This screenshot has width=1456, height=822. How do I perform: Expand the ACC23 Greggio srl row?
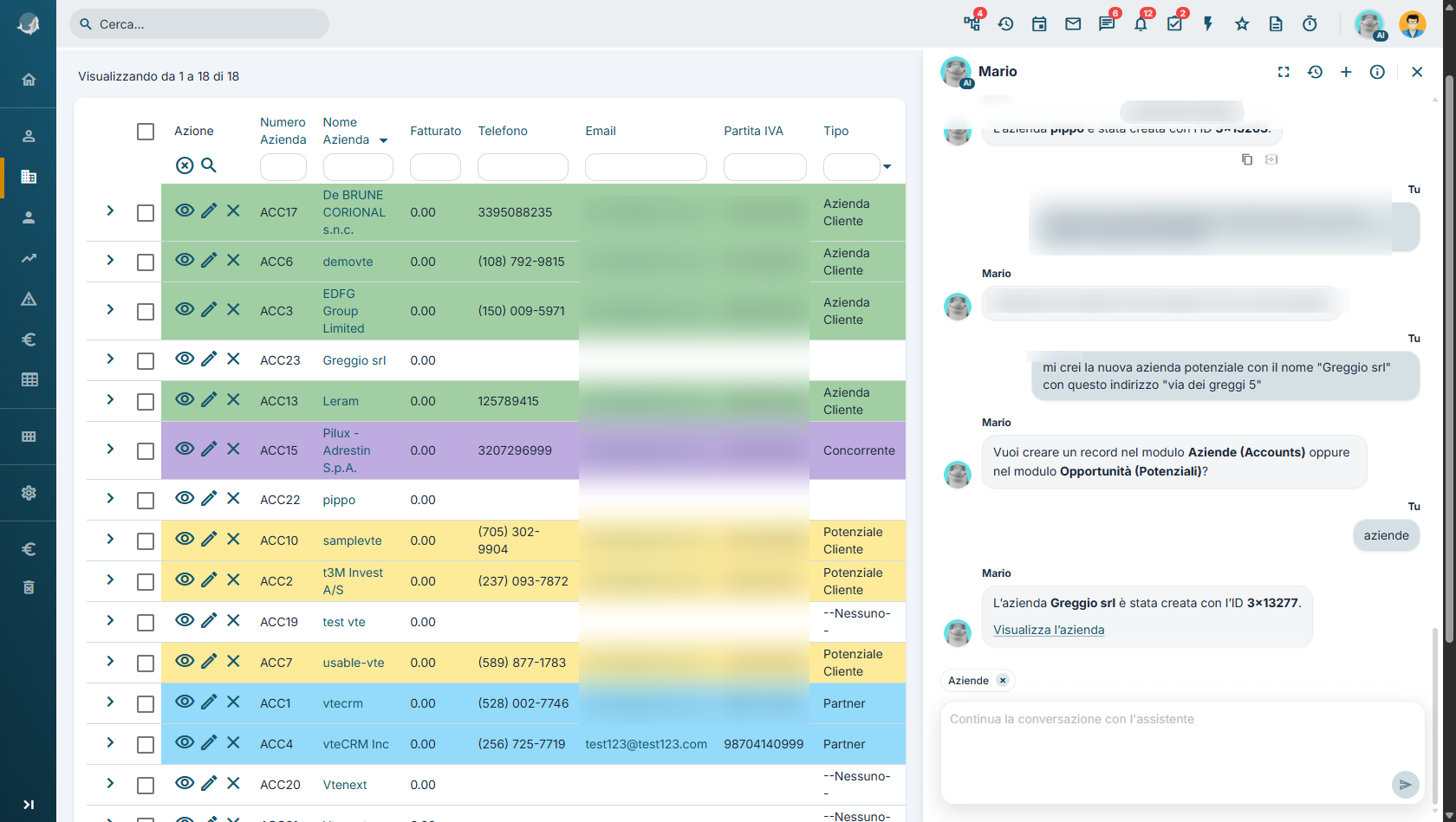(x=110, y=359)
